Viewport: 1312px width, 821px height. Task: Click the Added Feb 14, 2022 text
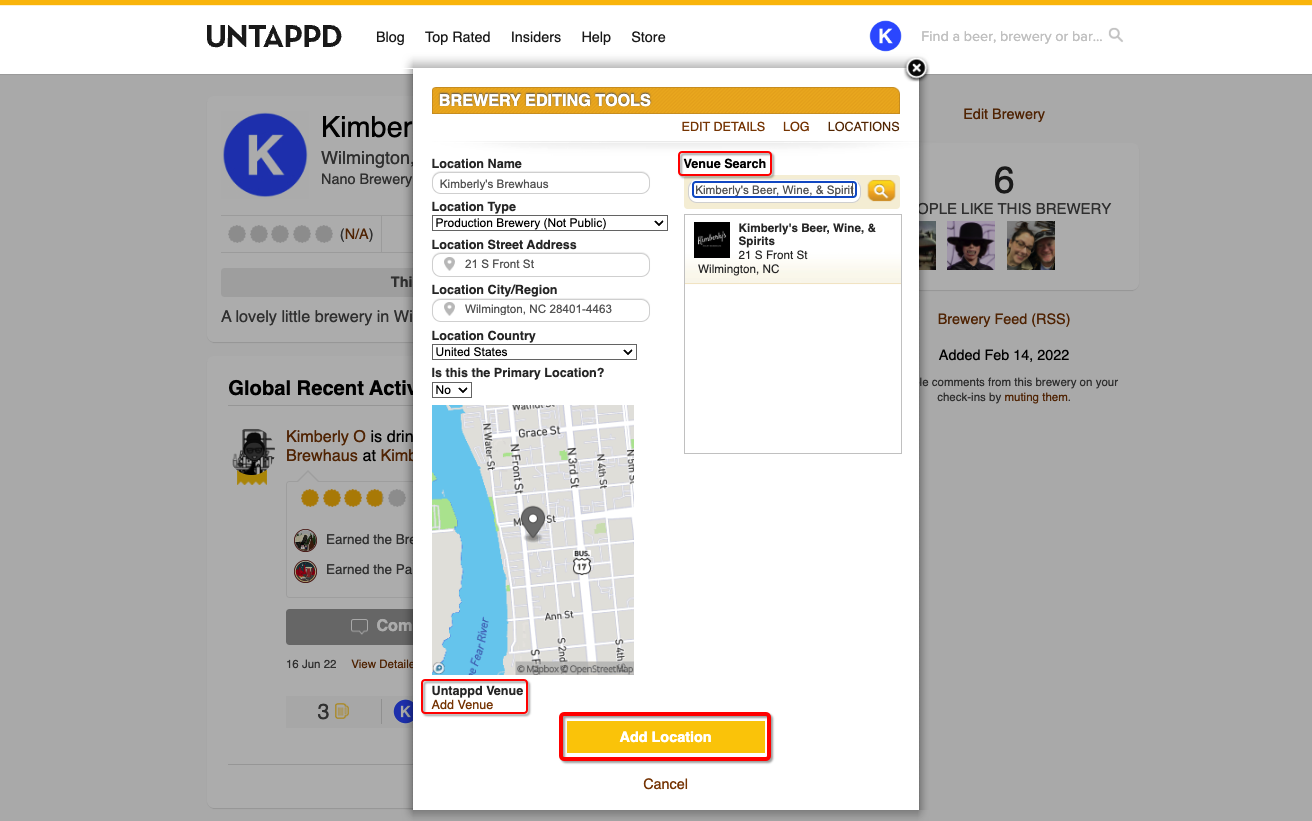pos(1004,355)
